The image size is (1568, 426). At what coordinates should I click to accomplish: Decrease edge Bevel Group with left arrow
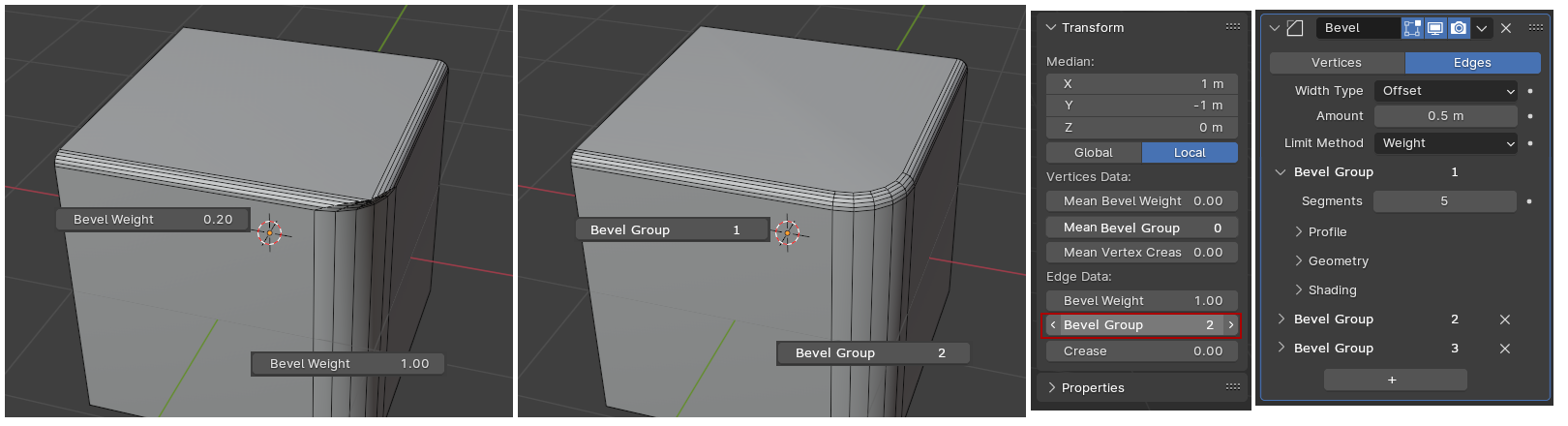[x=1053, y=325]
